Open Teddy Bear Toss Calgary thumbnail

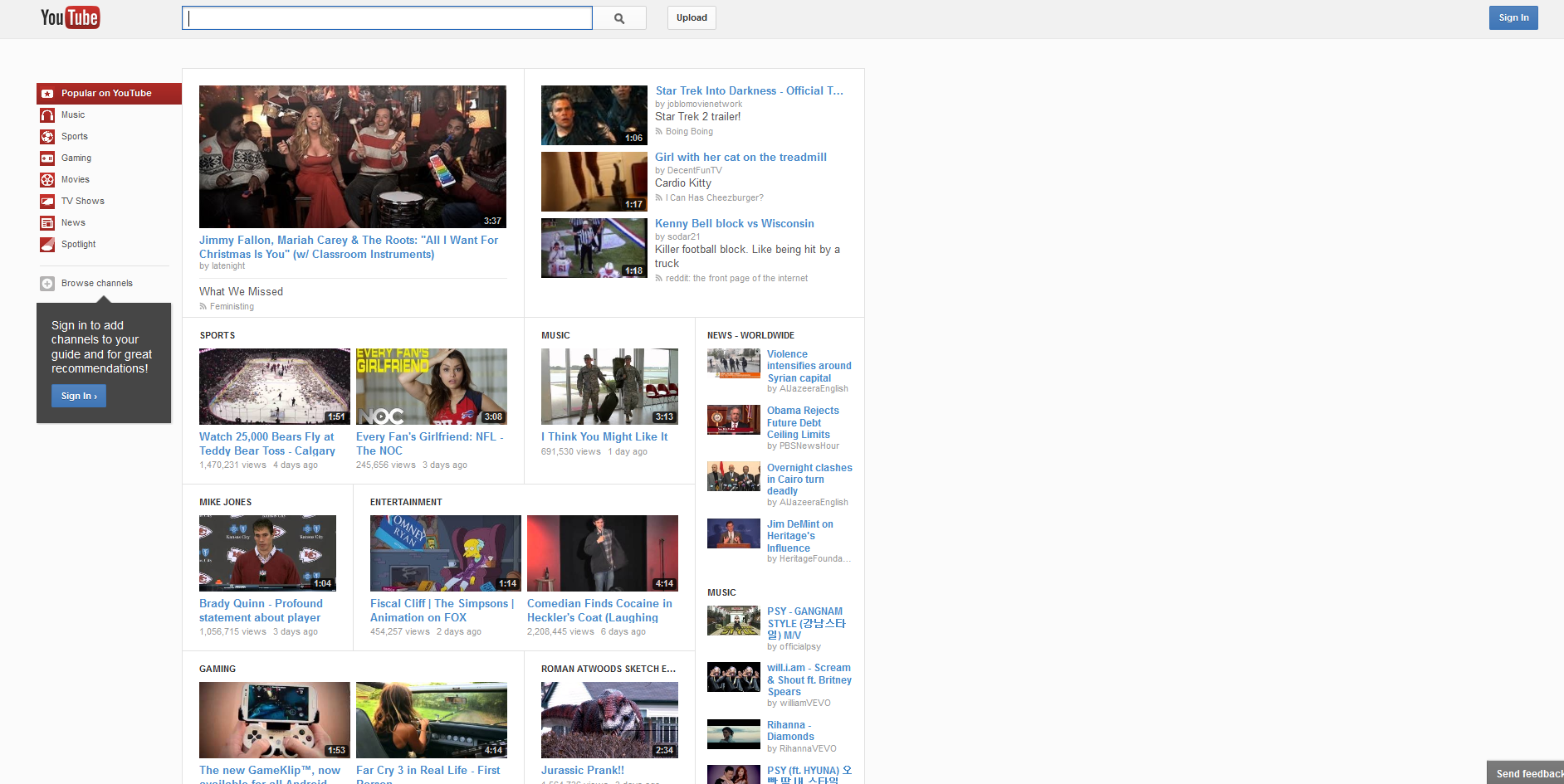(275, 387)
